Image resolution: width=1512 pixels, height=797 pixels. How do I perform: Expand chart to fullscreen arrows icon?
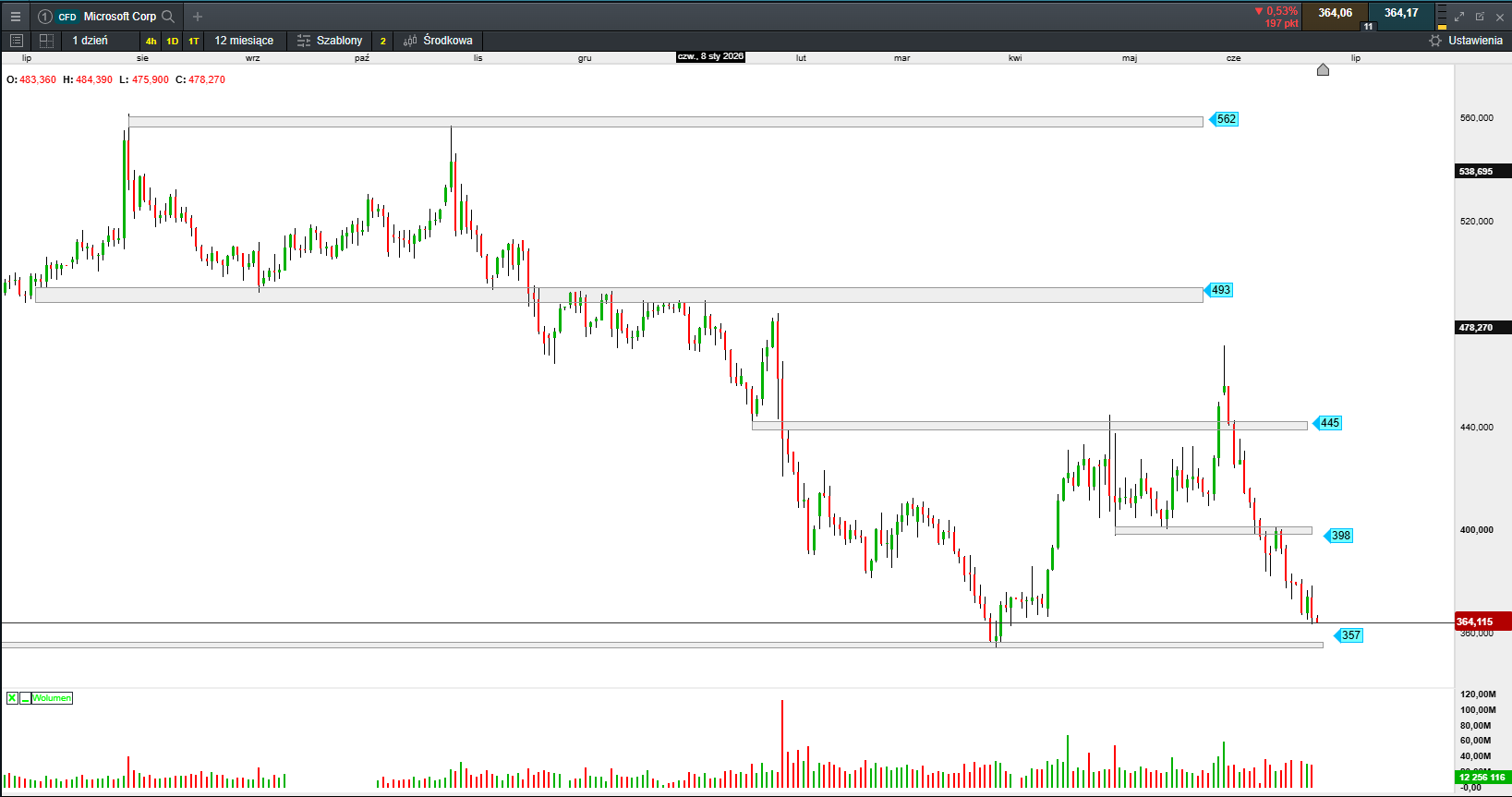coord(1459,17)
